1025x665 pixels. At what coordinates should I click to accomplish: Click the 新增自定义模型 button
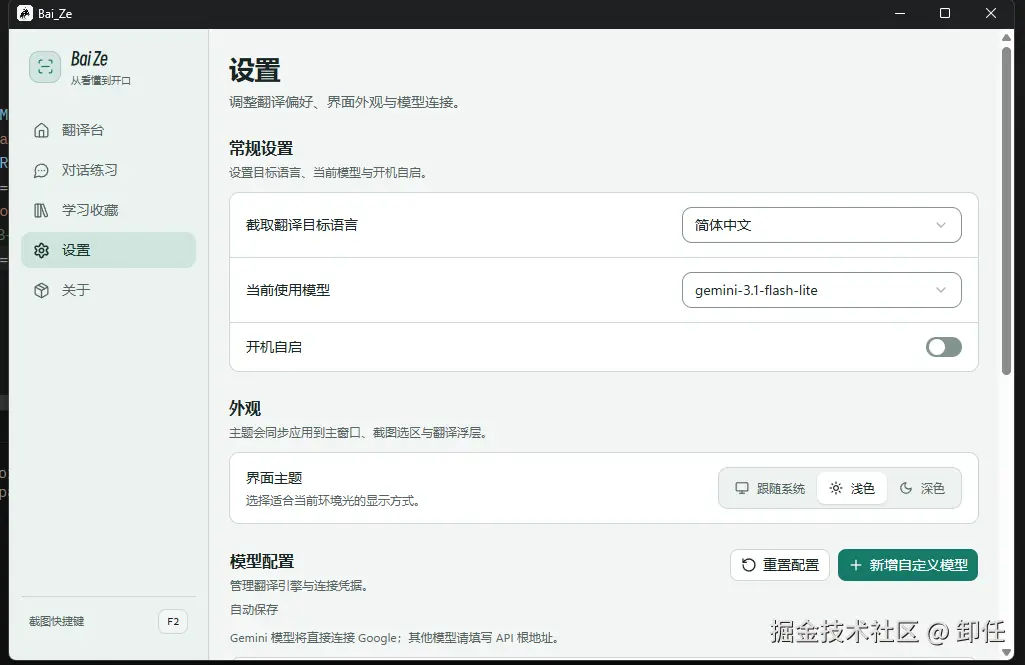(x=908, y=565)
